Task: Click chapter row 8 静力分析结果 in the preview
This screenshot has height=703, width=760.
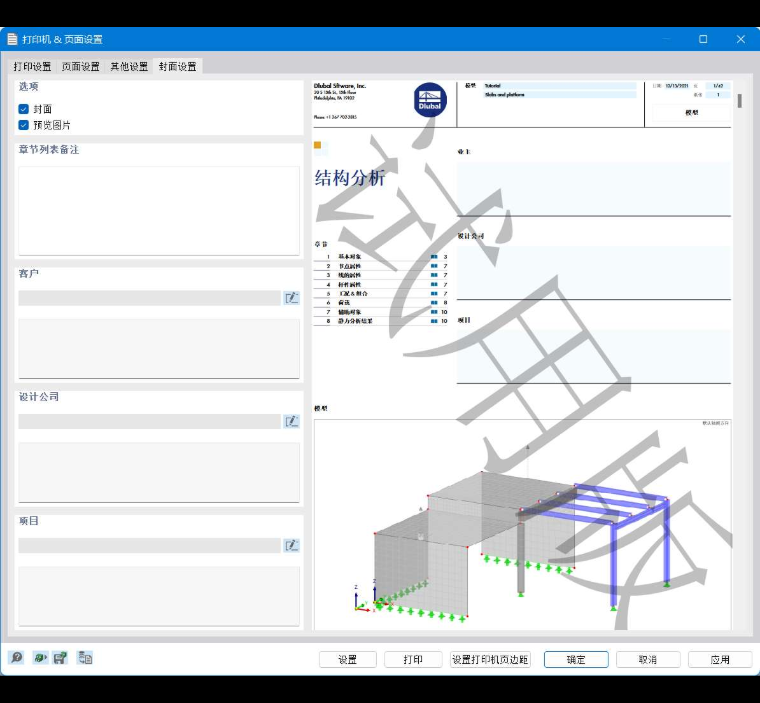Action: 381,321
